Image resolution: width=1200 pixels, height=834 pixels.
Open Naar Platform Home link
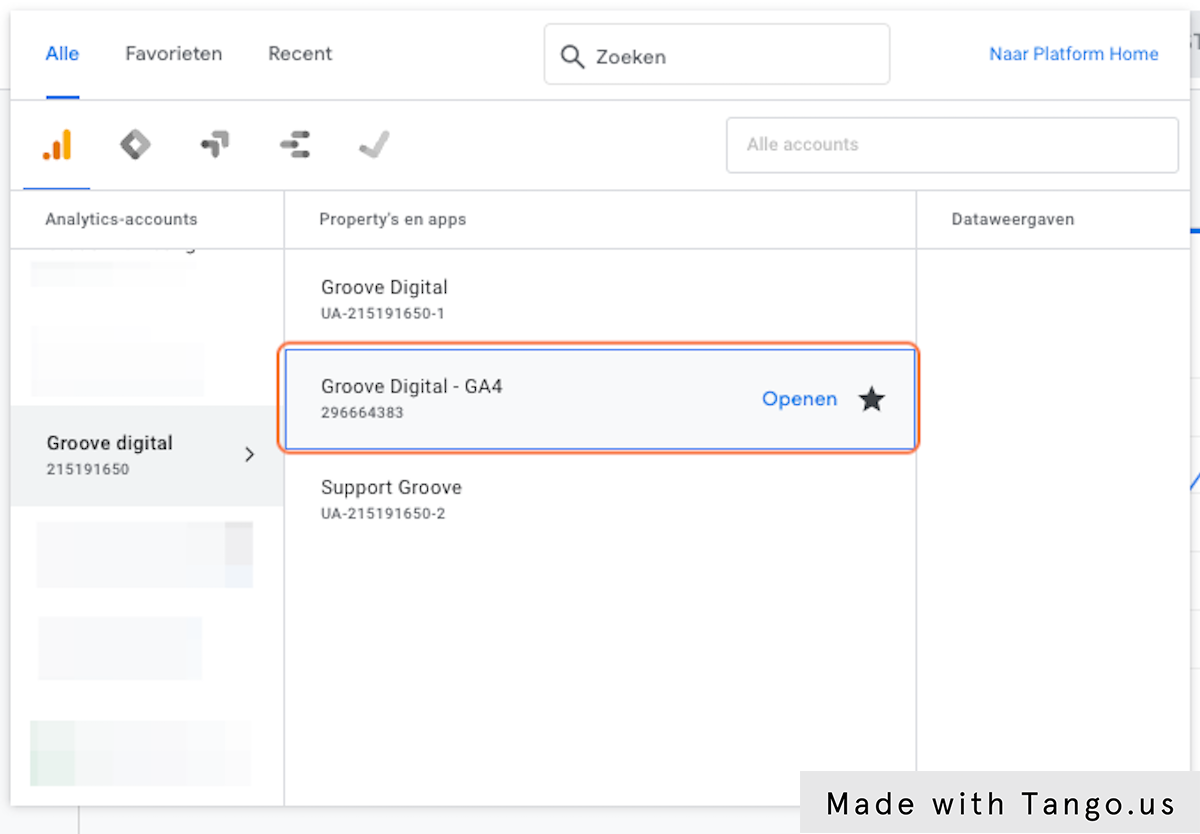(1074, 54)
